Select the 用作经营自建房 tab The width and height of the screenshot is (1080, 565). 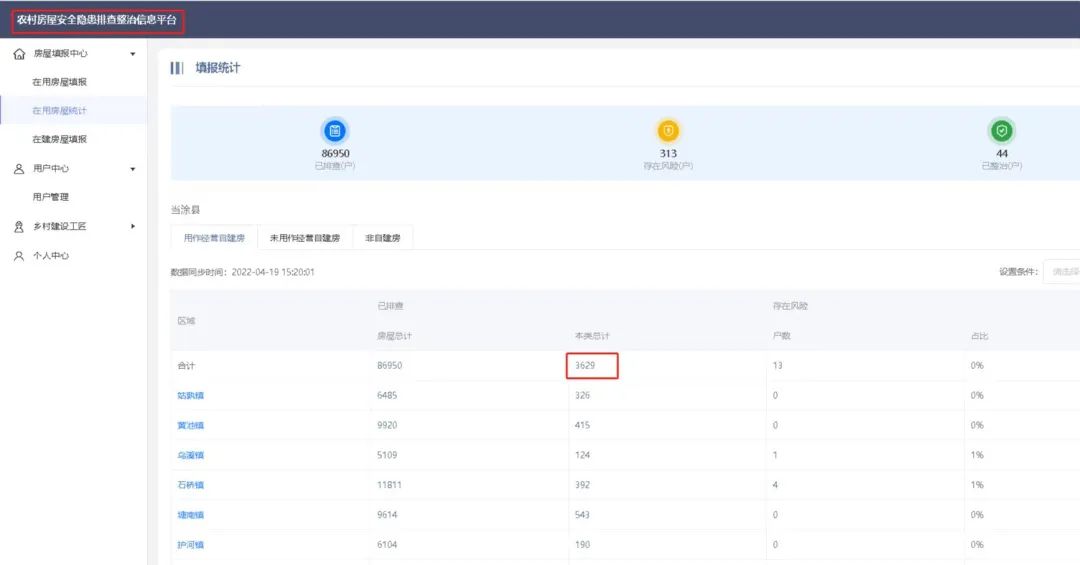[x=214, y=238]
